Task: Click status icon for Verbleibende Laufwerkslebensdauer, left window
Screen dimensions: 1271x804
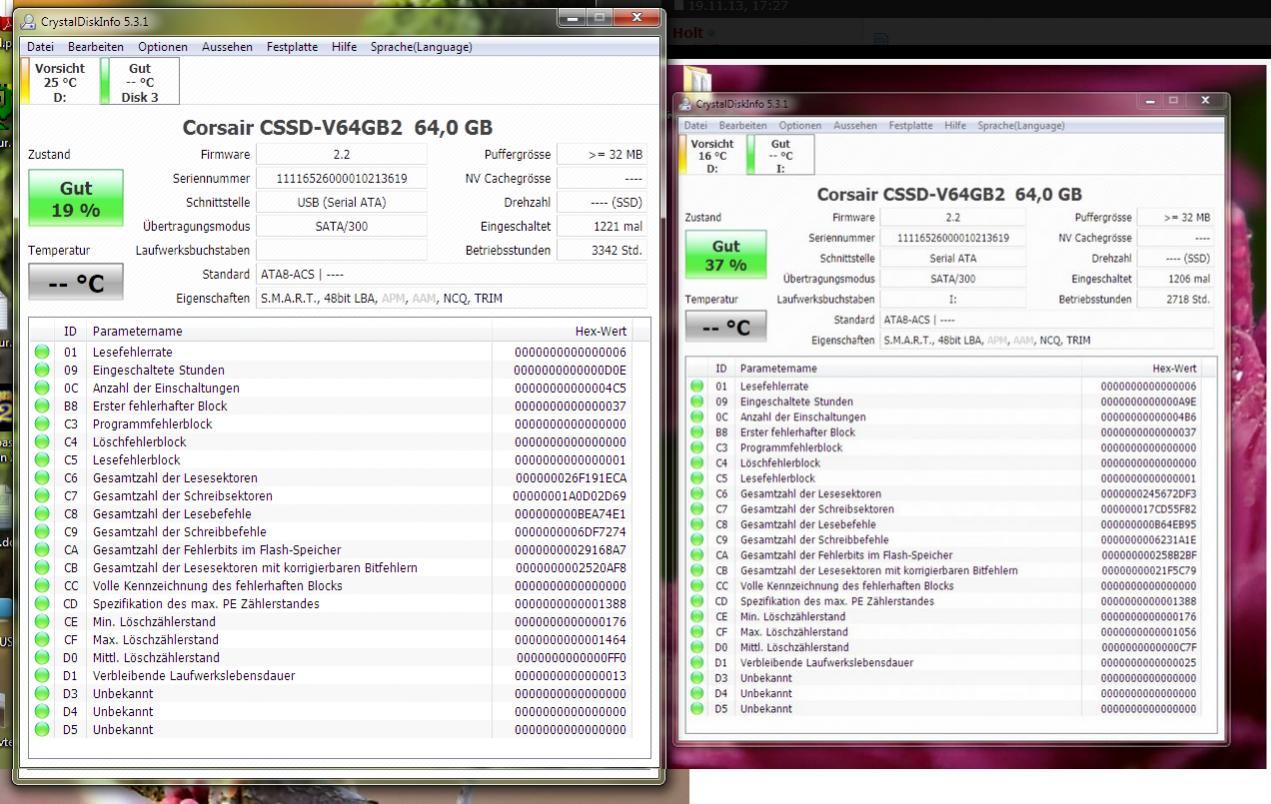Action: [x=42, y=676]
